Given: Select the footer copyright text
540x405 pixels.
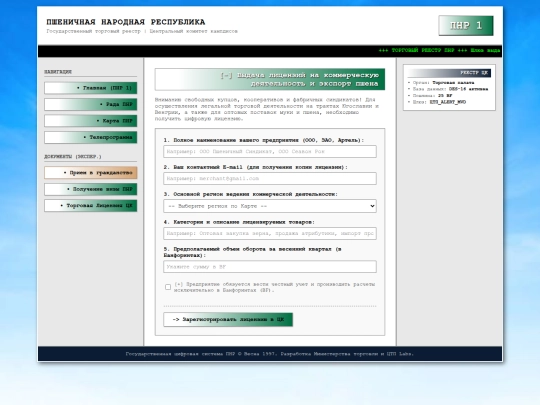Looking at the screenshot, I should (270, 354).
